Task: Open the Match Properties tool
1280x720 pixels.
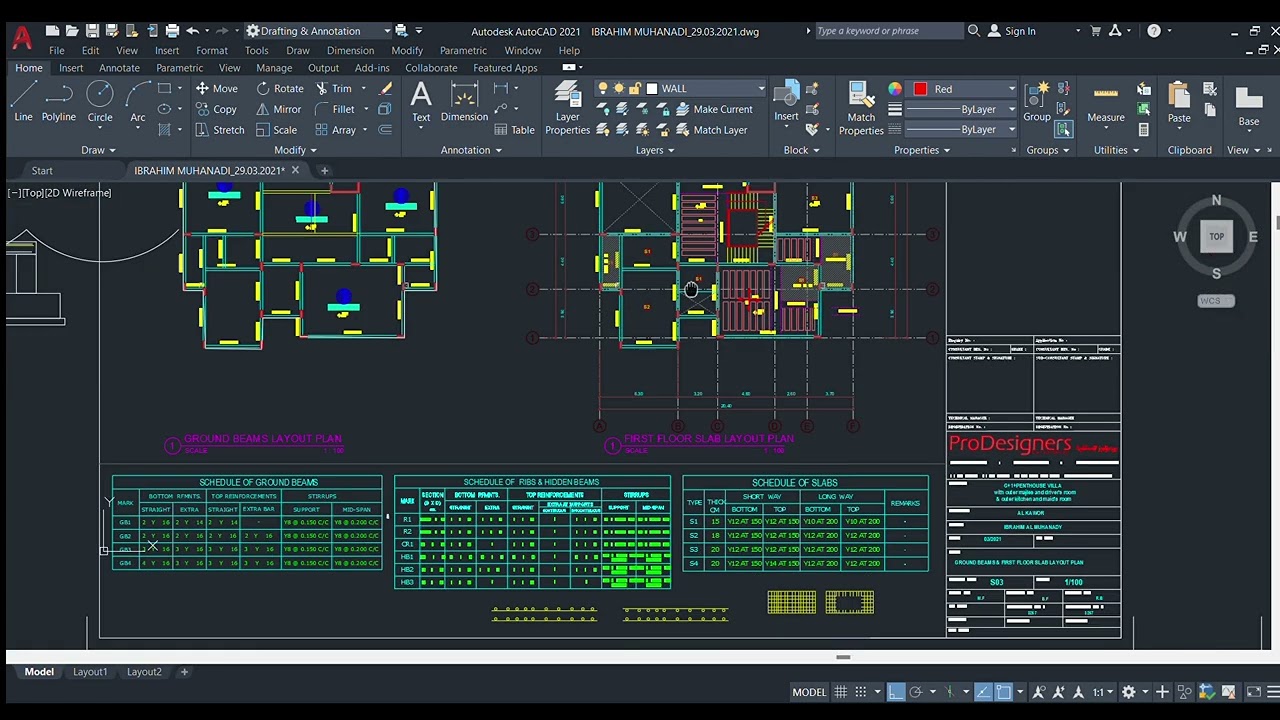Action: [x=861, y=108]
